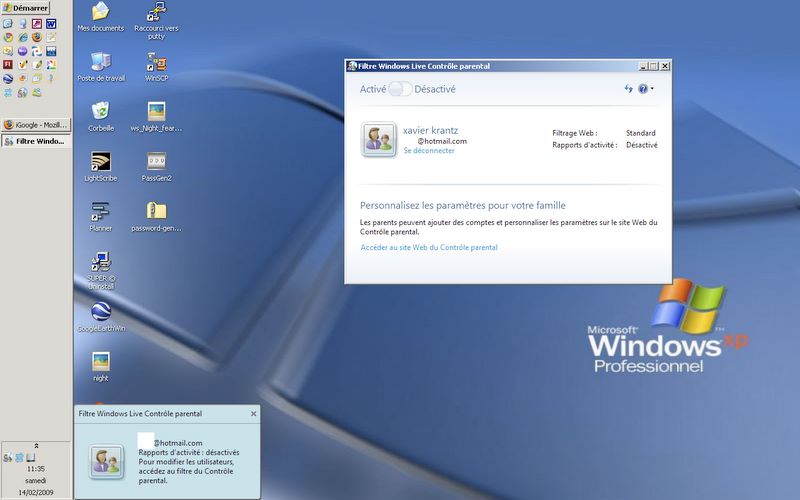Image resolution: width=800 pixels, height=500 pixels.
Task: Open Accéder au site Web du Contrôle parental
Action: click(x=429, y=247)
